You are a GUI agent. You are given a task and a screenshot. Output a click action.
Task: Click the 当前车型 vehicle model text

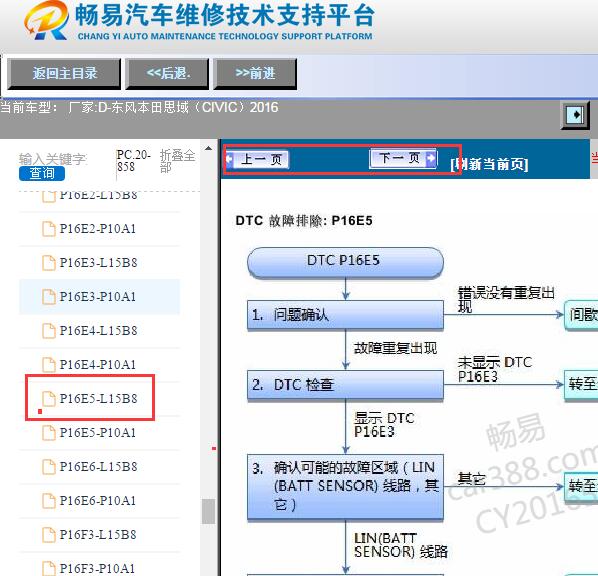pyautogui.click(x=139, y=107)
